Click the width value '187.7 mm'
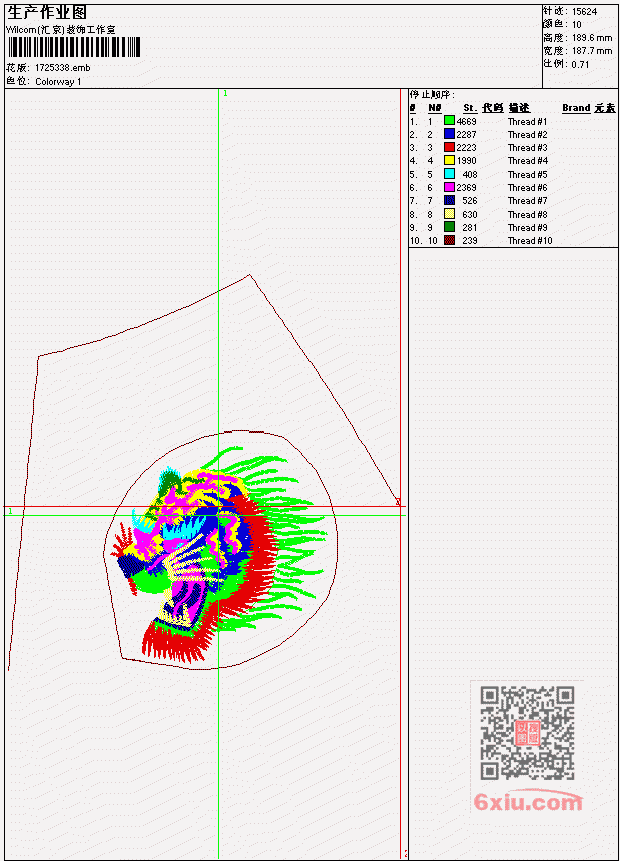 [x=592, y=51]
